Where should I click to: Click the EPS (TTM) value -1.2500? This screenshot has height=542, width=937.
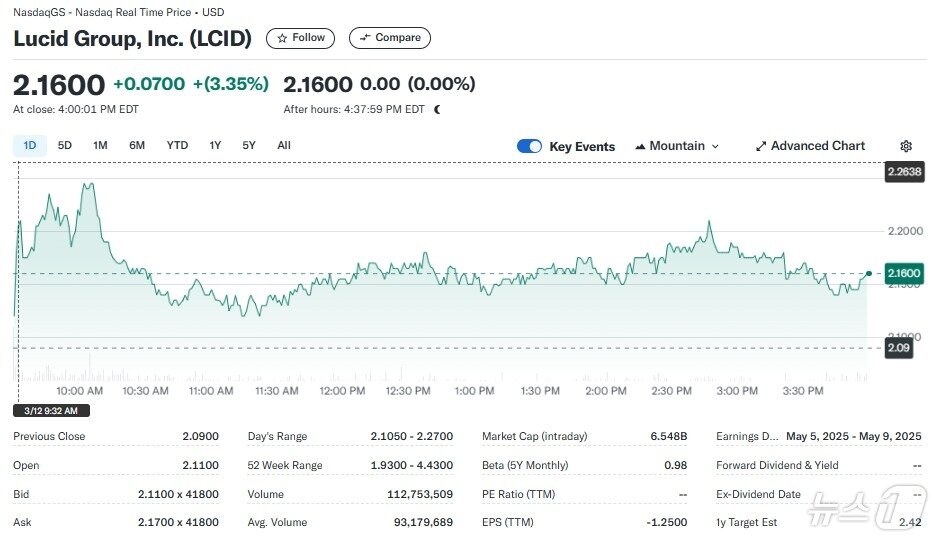[667, 522]
